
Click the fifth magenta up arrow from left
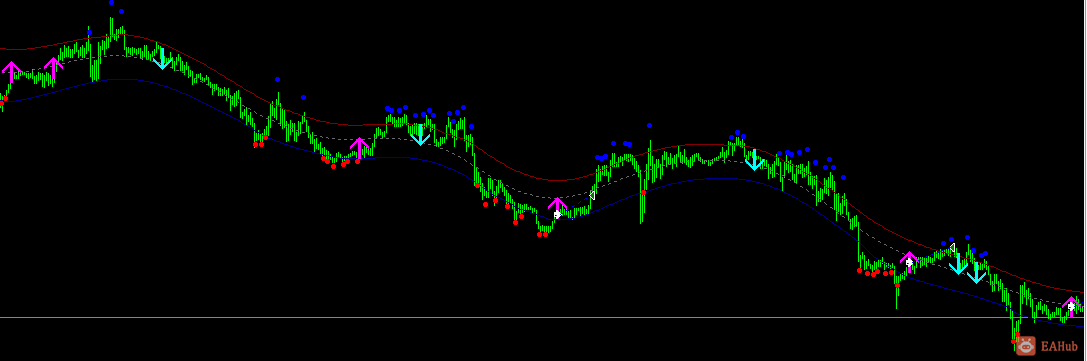909,262
